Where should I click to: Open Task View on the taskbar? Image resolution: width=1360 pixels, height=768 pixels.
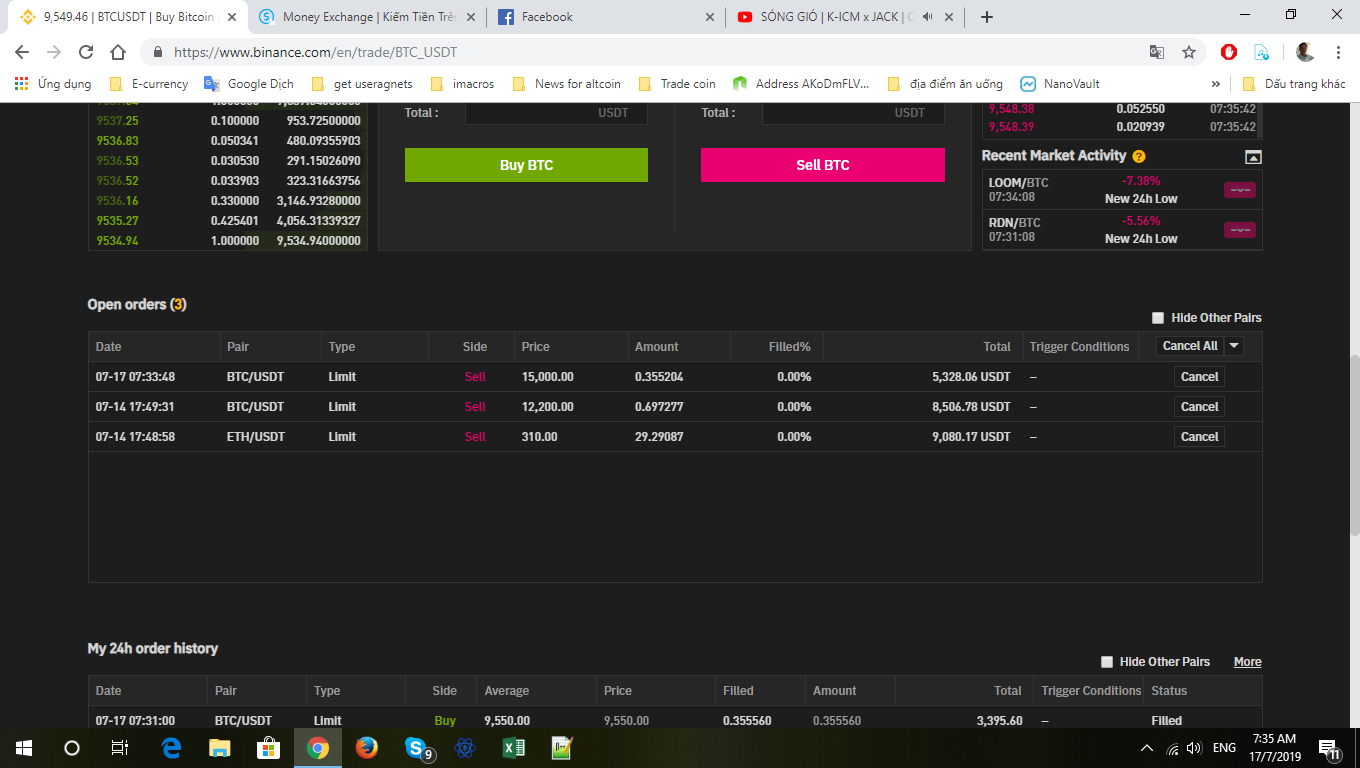click(119, 748)
